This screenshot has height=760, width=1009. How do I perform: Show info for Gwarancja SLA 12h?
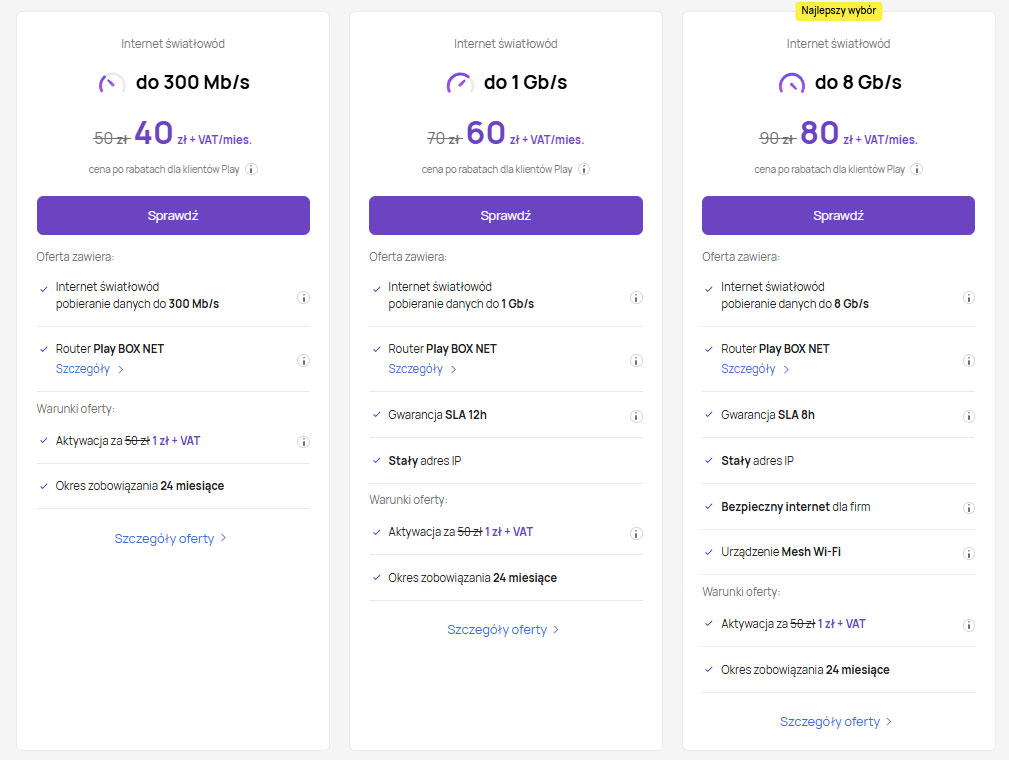[x=636, y=416]
